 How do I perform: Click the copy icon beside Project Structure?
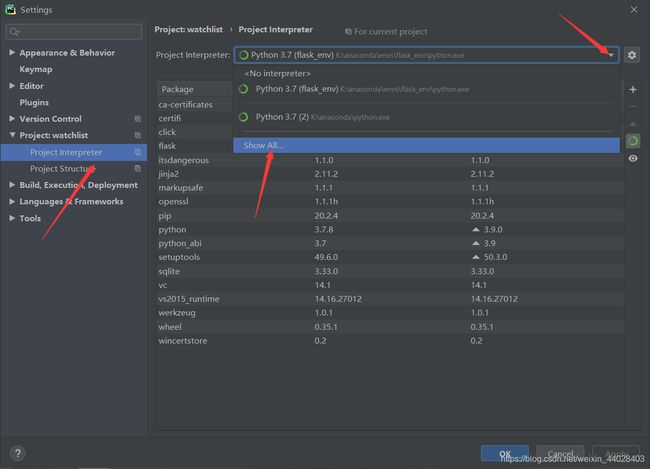point(138,168)
